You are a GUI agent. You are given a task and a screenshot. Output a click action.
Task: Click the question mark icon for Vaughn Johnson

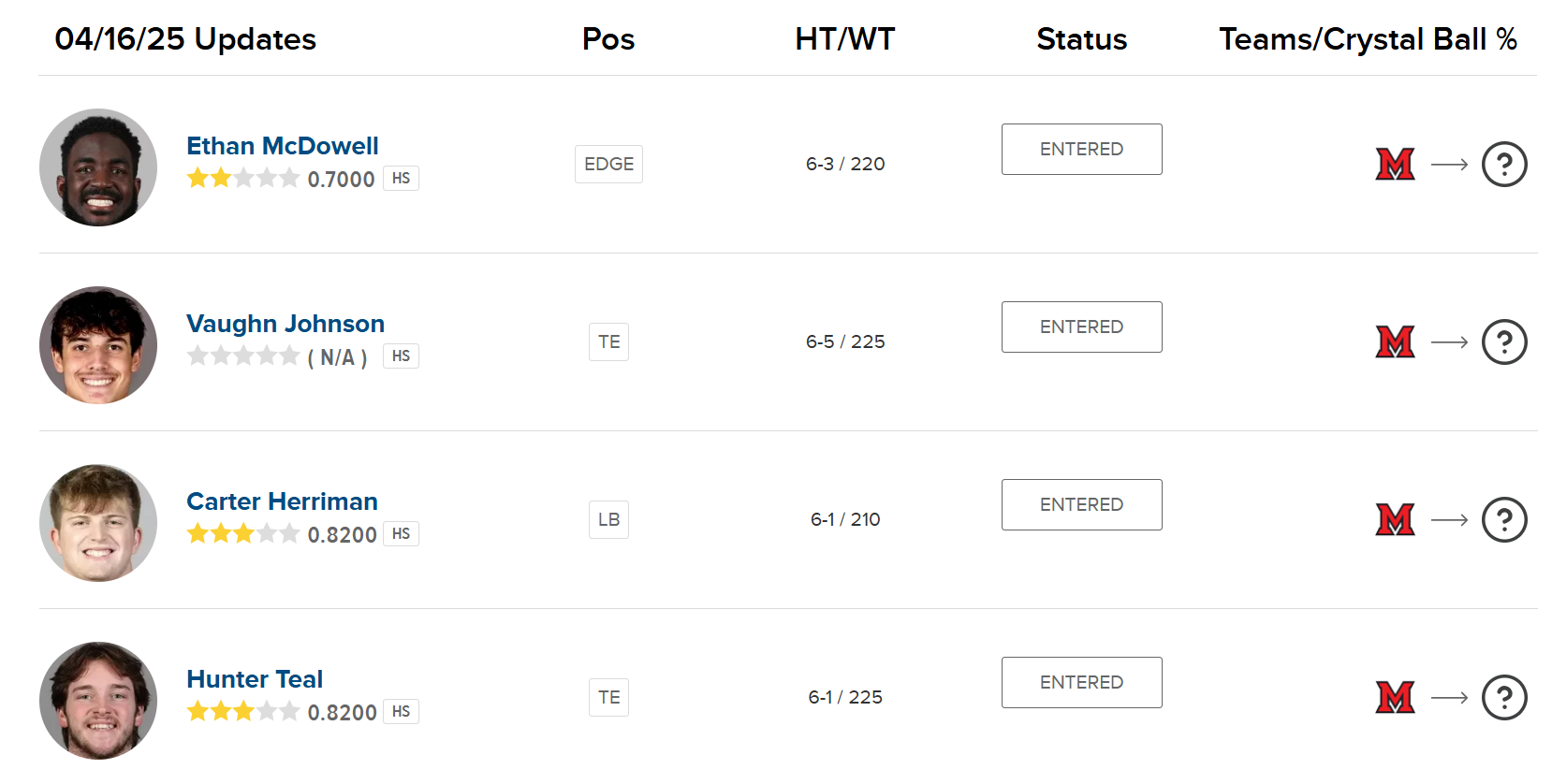(1504, 342)
